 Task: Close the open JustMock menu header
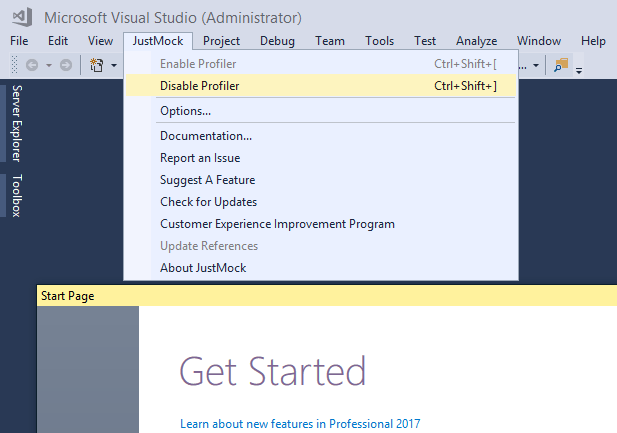click(158, 41)
